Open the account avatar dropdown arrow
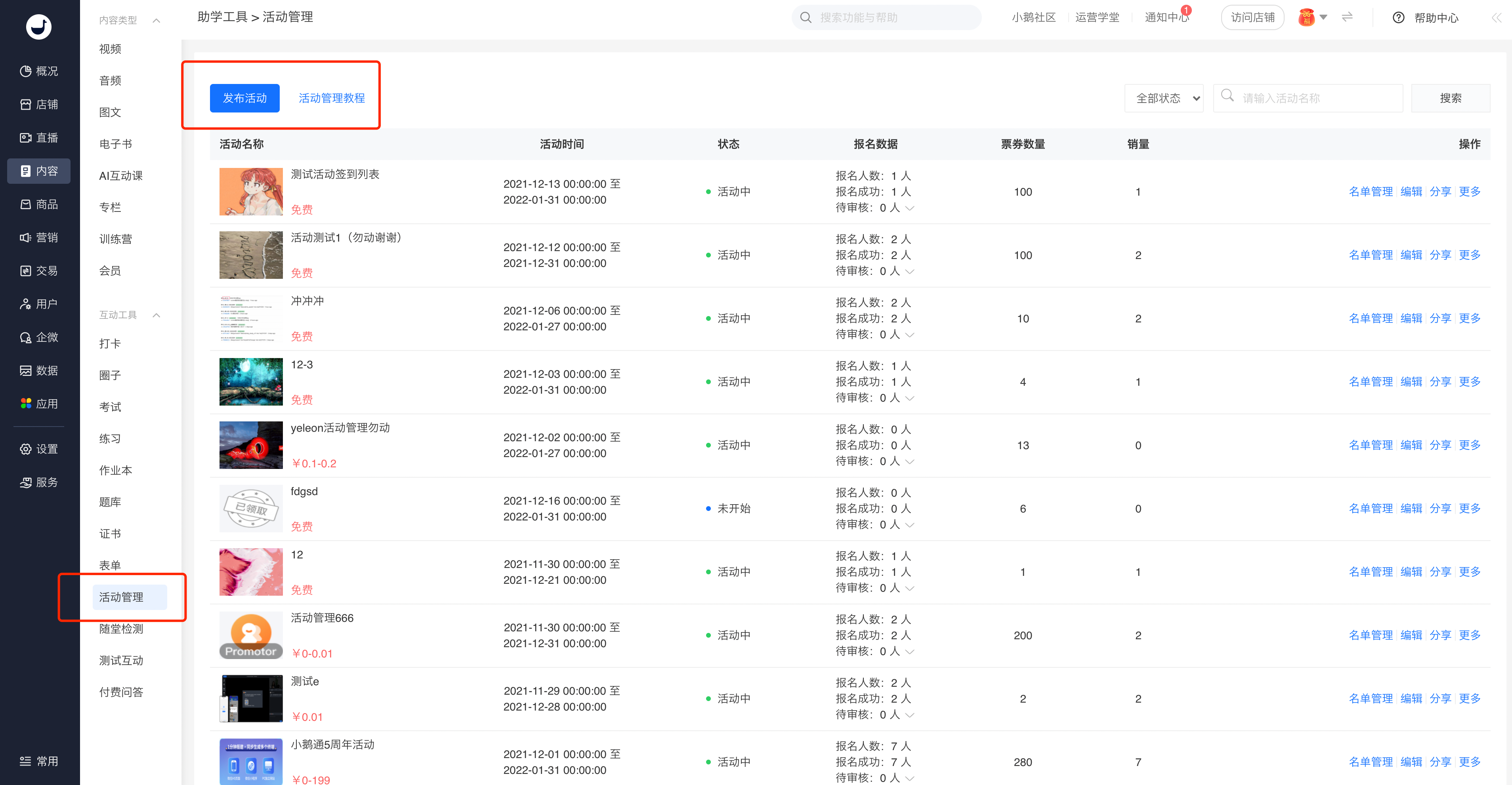 (1323, 17)
